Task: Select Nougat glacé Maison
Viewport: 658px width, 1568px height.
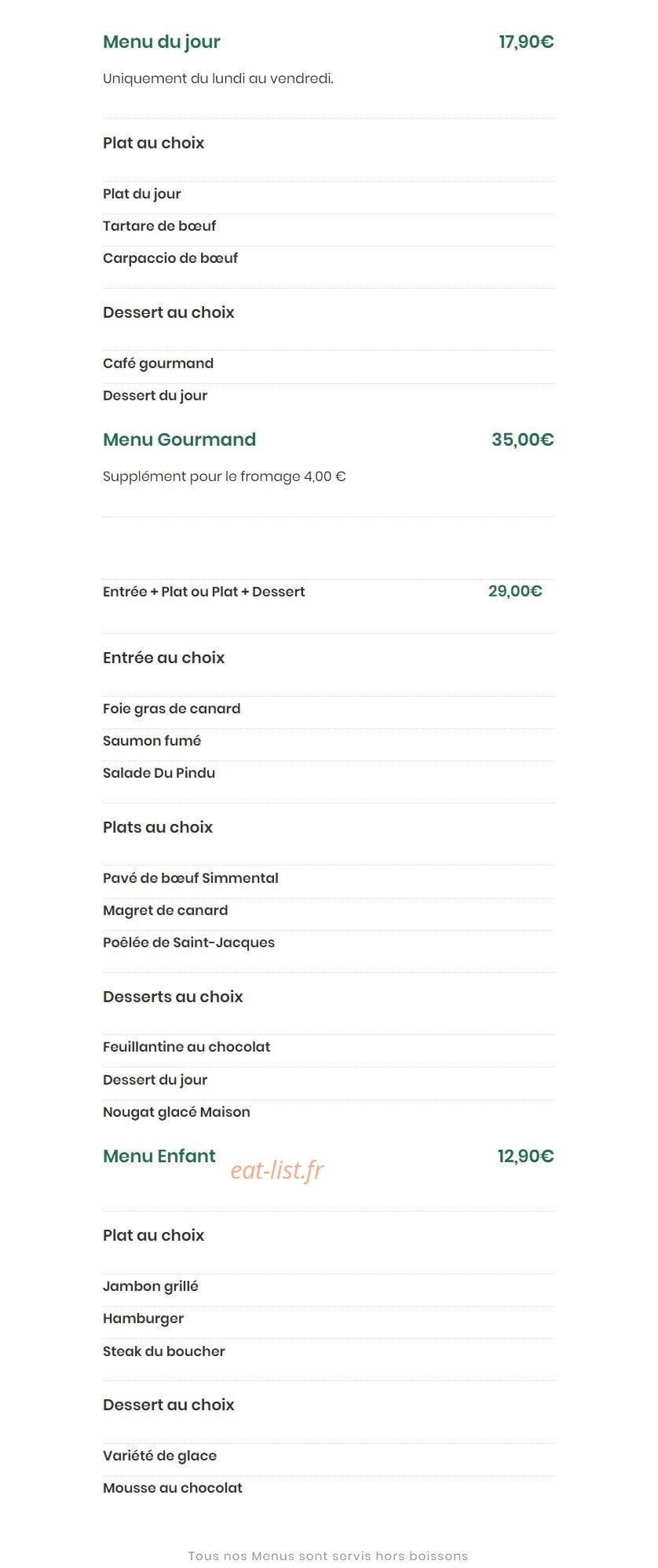Action: [177, 1112]
